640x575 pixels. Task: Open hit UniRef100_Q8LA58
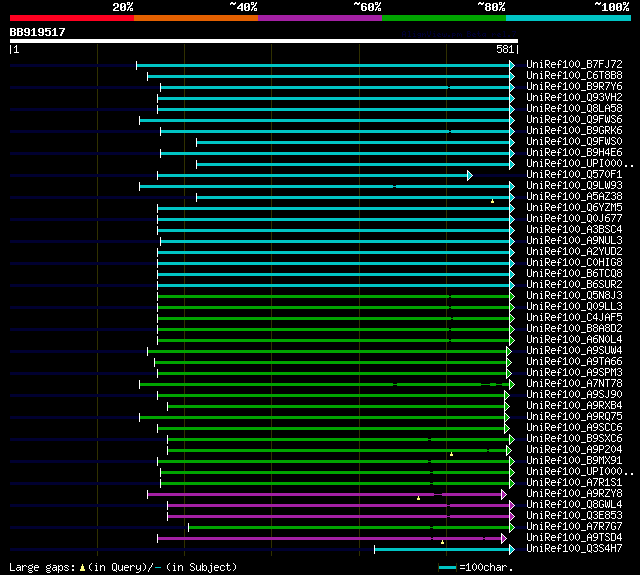point(574,109)
